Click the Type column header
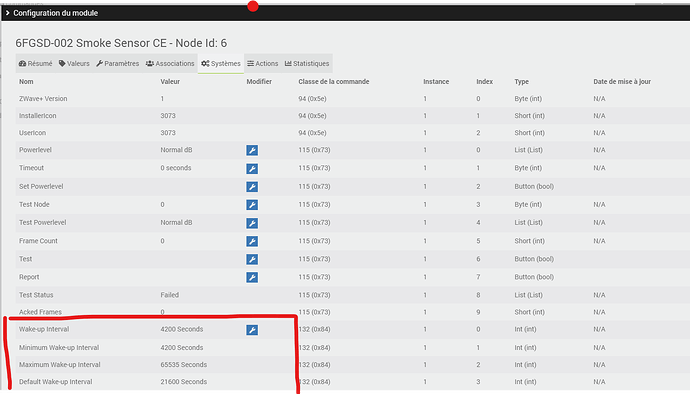The width and height of the screenshot is (690, 394). point(521,81)
